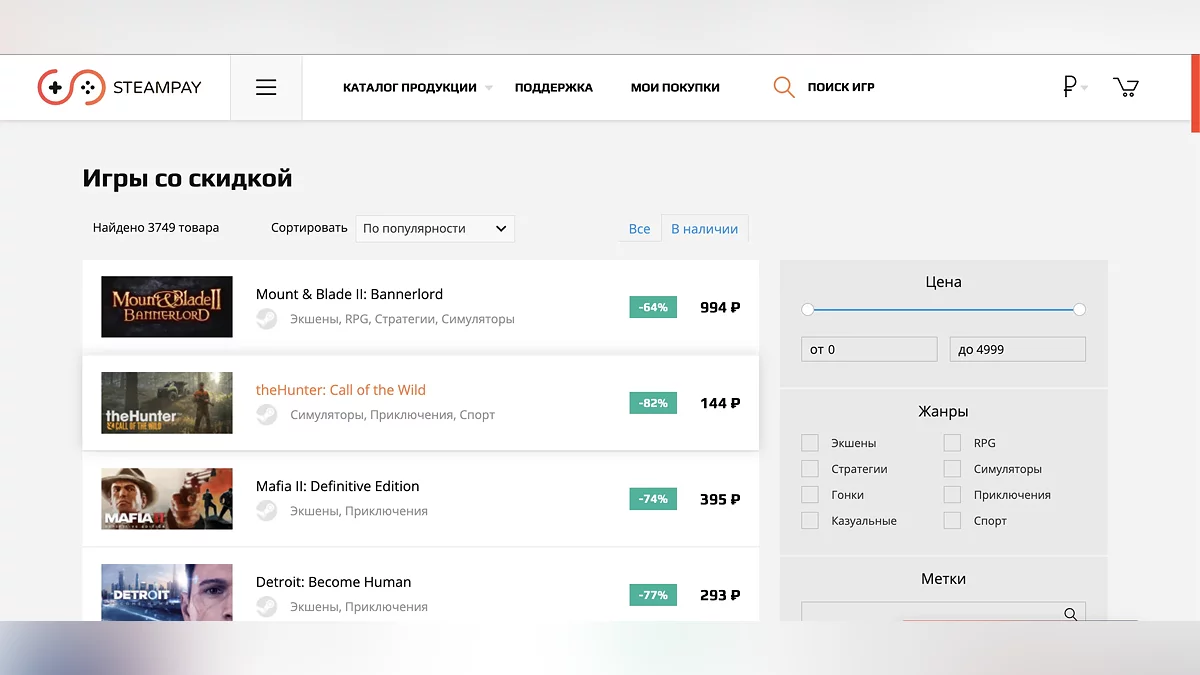The image size is (1200, 675).
Task: Click the Steam icon under Mount & Blade II
Action: 267,319
